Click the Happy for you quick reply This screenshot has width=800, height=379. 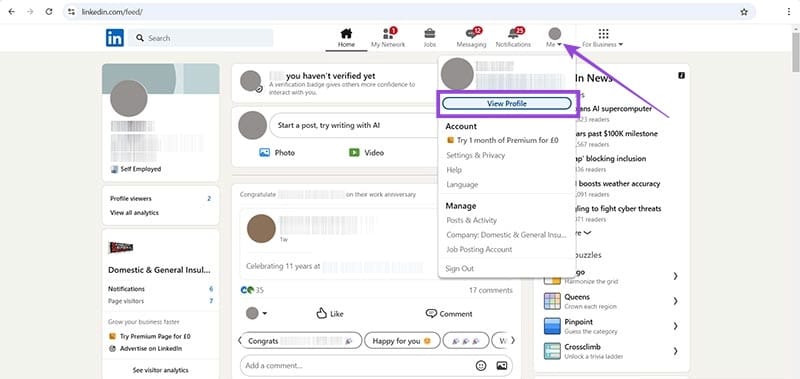[402, 341]
